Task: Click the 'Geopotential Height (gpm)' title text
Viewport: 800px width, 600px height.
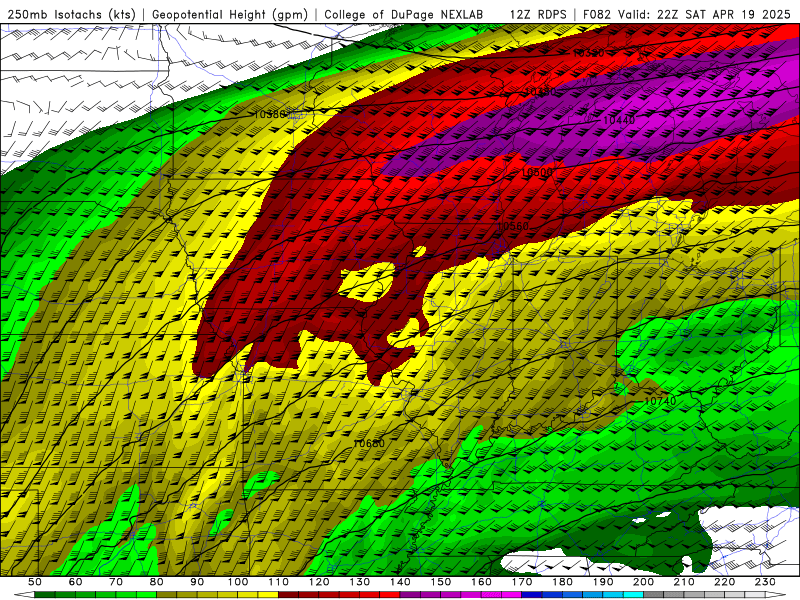Action: point(230,14)
